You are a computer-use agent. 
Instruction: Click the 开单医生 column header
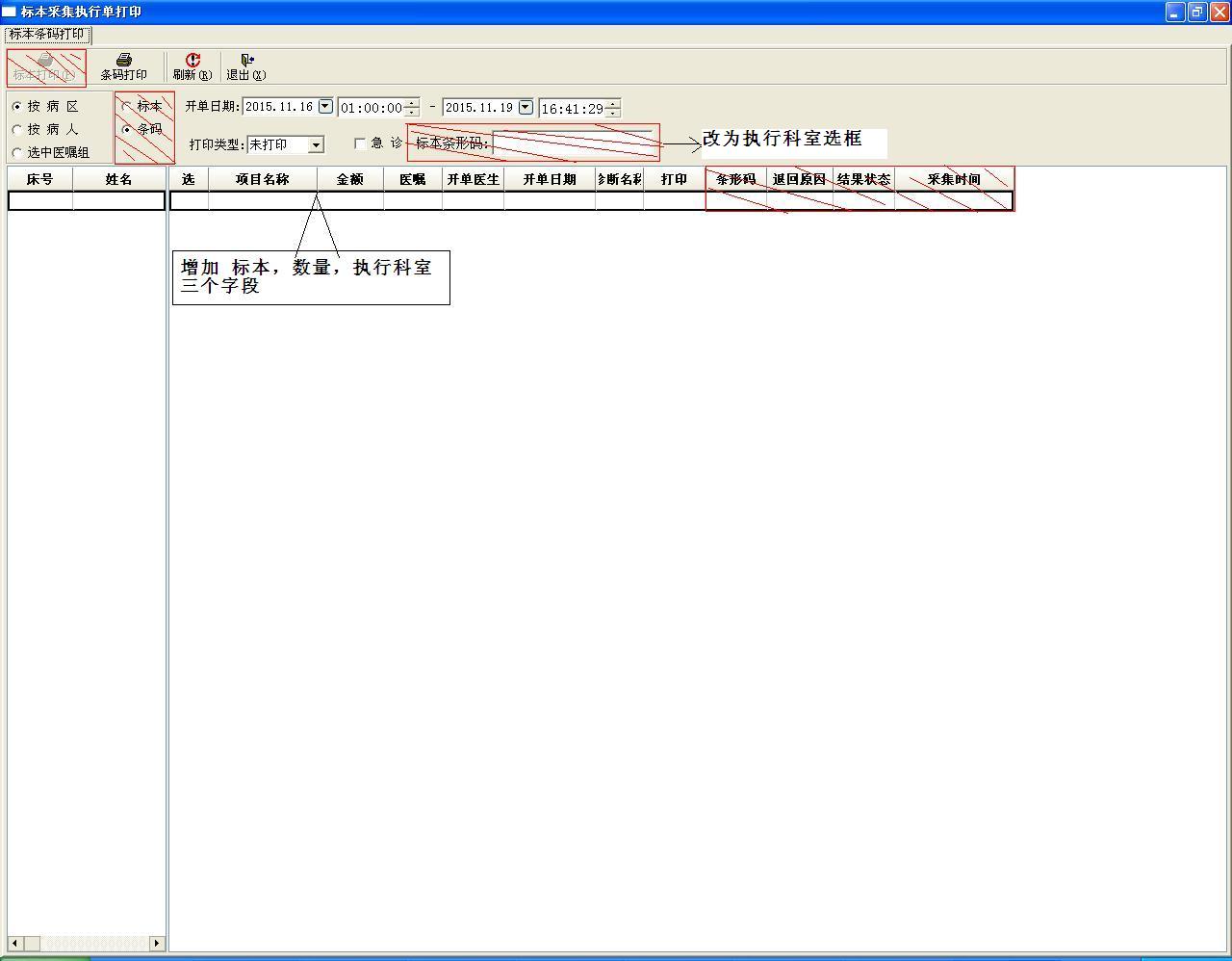pyautogui.click(x=474, y=179)
